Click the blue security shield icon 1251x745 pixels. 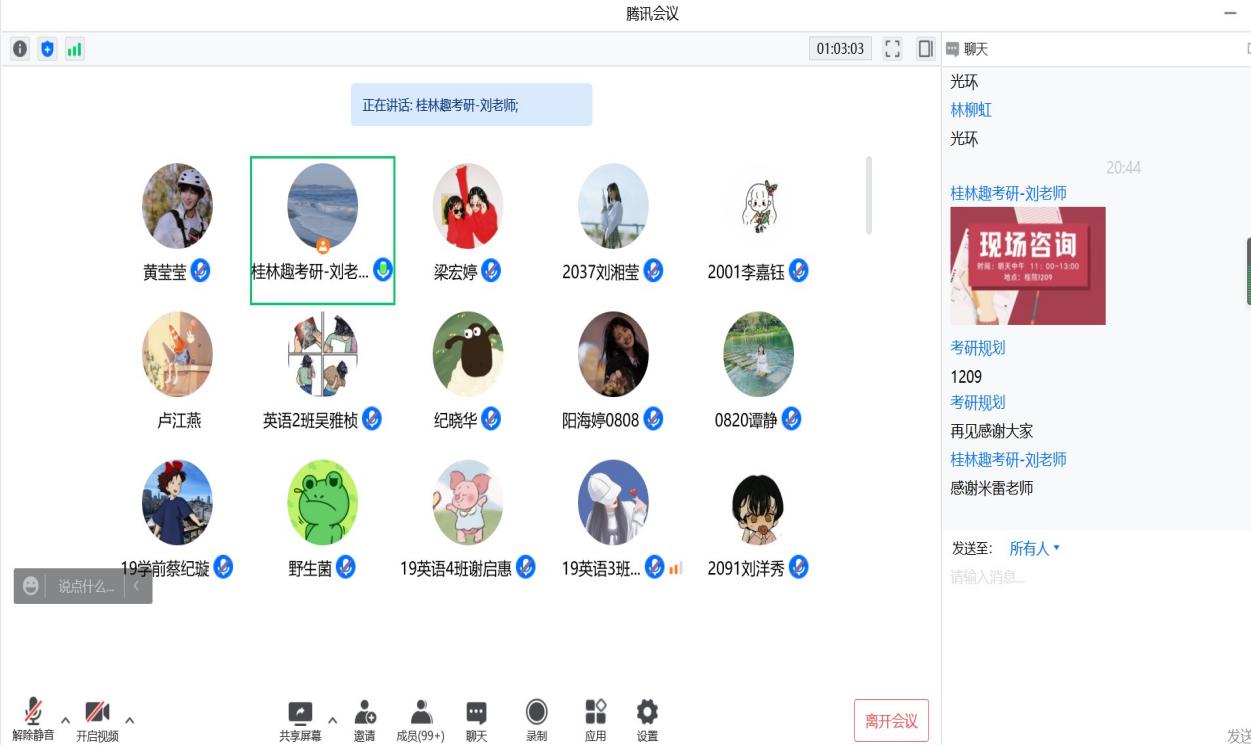tap(47, 49)
